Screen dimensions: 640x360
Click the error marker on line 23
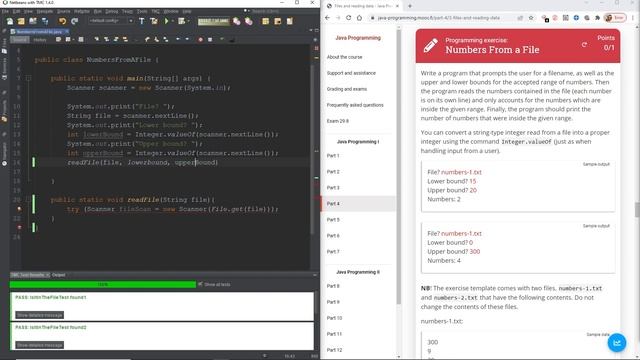click(x=19, y=227)
